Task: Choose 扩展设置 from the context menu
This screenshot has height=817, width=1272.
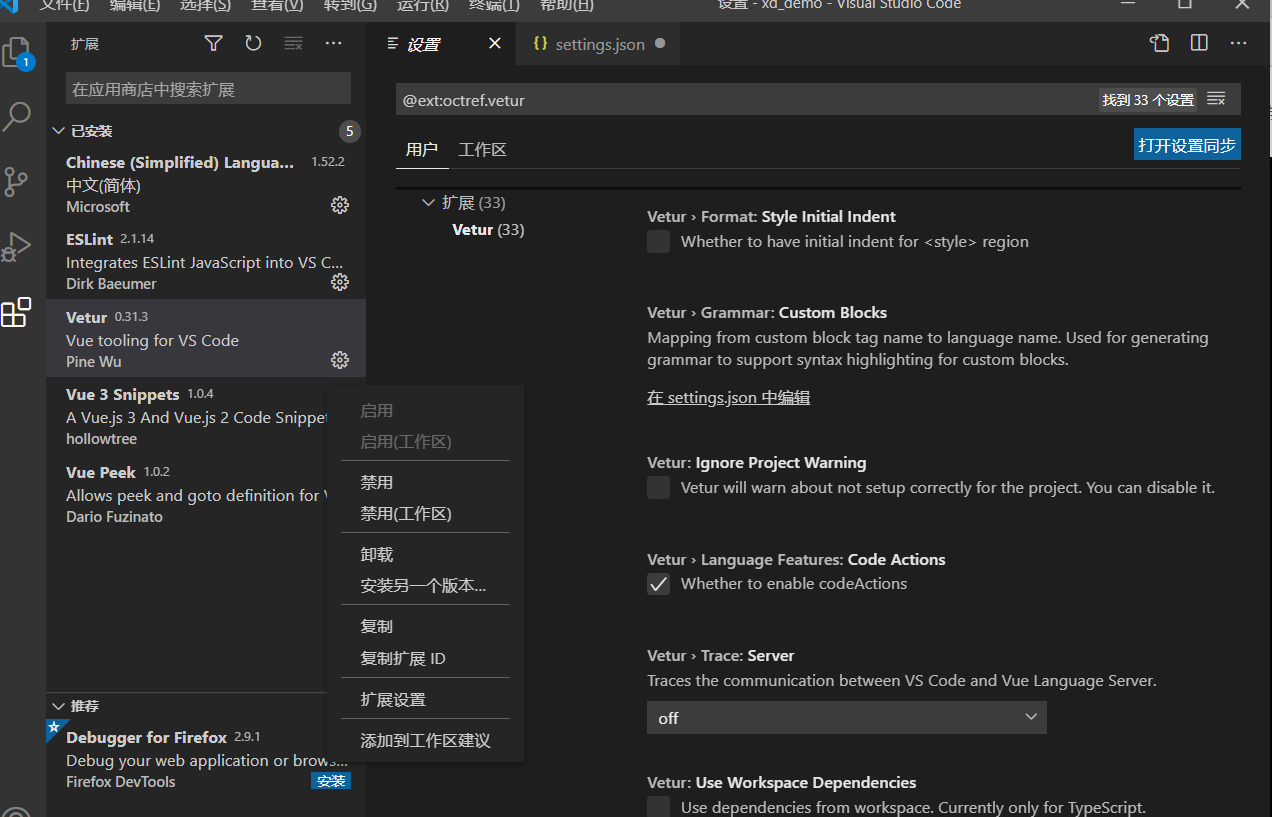Action: tap(425, 700)
